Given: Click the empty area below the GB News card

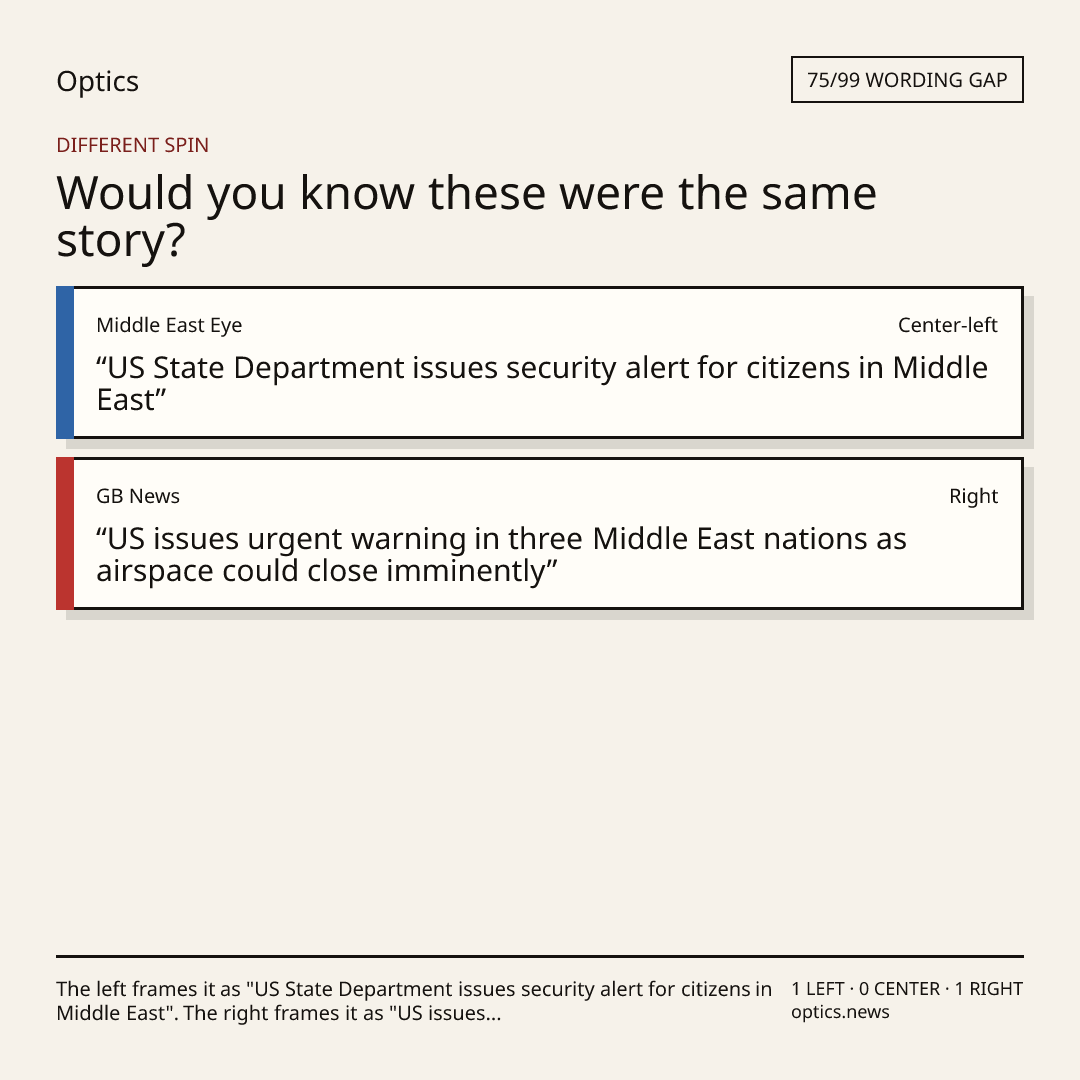Looking at the screenshot, I should pos(540,785).
